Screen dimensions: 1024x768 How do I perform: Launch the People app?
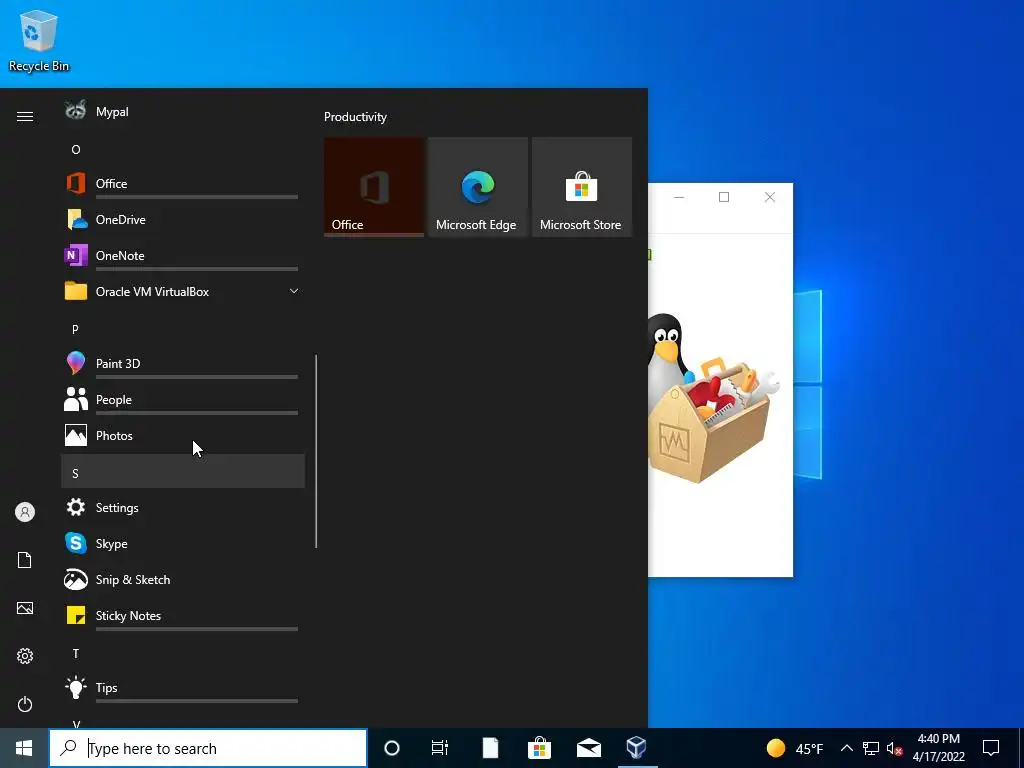(183, 400)
